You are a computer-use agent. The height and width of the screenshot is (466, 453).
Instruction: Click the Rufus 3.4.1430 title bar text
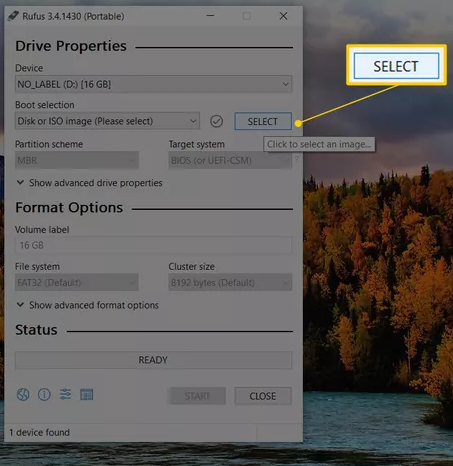(x=73, y=16)
